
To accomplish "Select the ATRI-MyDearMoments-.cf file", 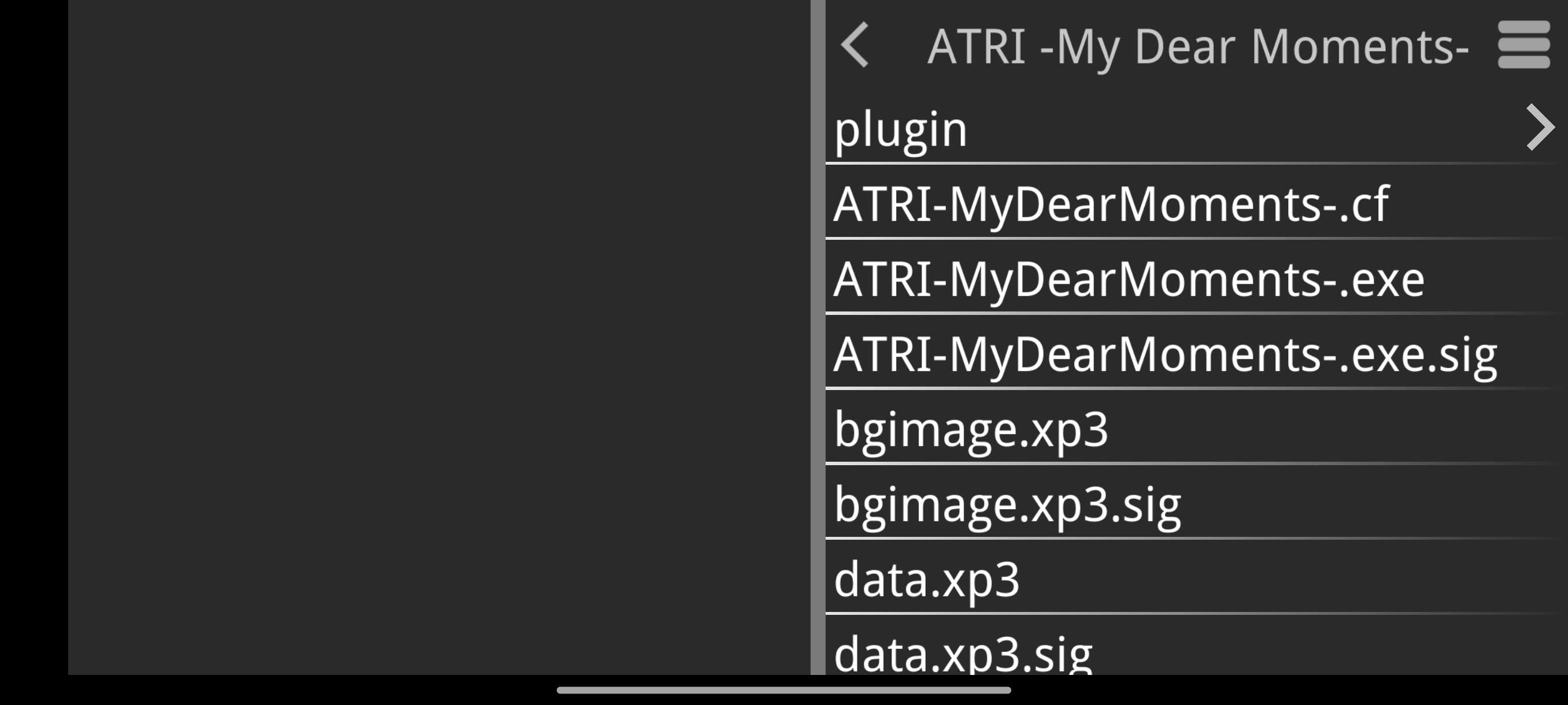I will pos(1197,202).
